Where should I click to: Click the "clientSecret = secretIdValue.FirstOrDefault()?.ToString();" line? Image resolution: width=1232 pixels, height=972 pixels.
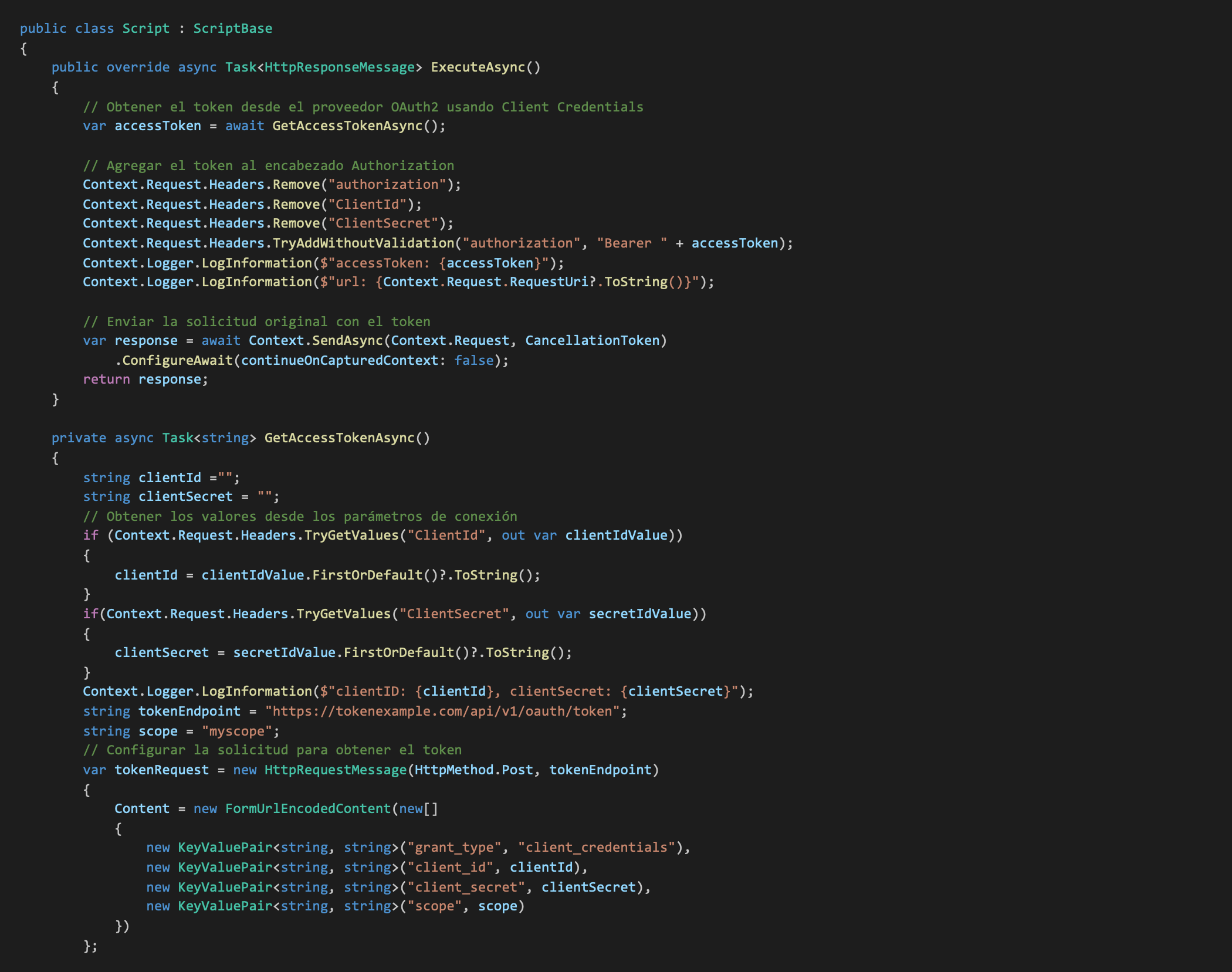[343, 652]
